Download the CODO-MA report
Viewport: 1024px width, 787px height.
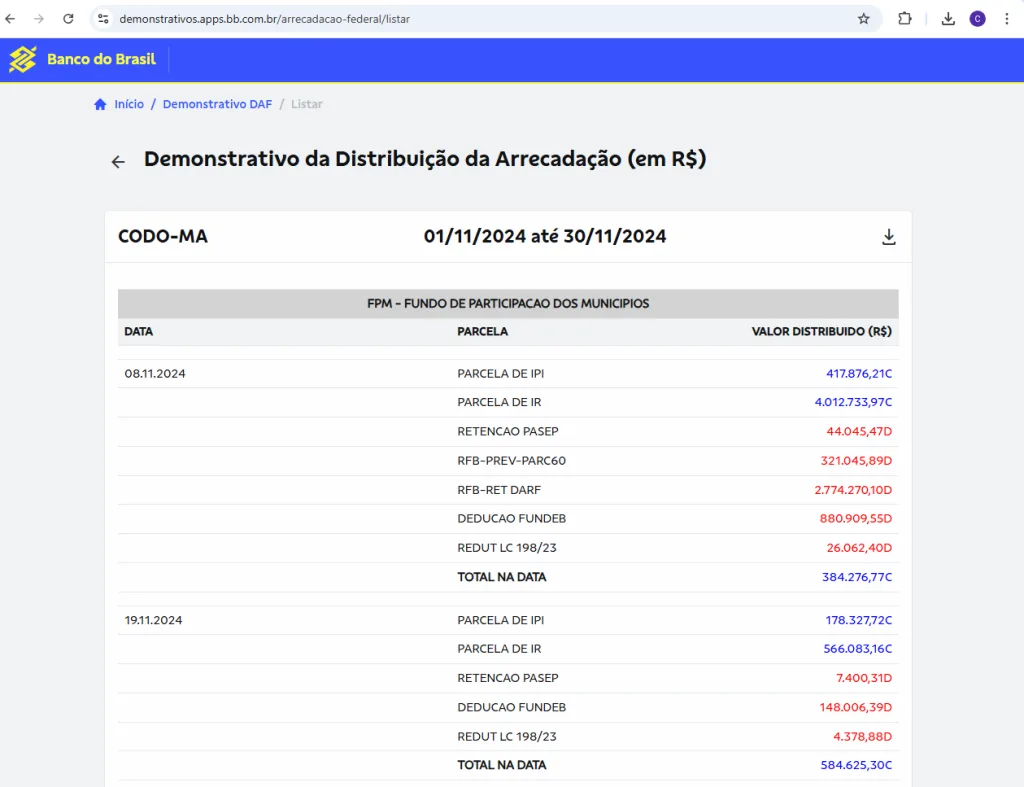[888, 237]
